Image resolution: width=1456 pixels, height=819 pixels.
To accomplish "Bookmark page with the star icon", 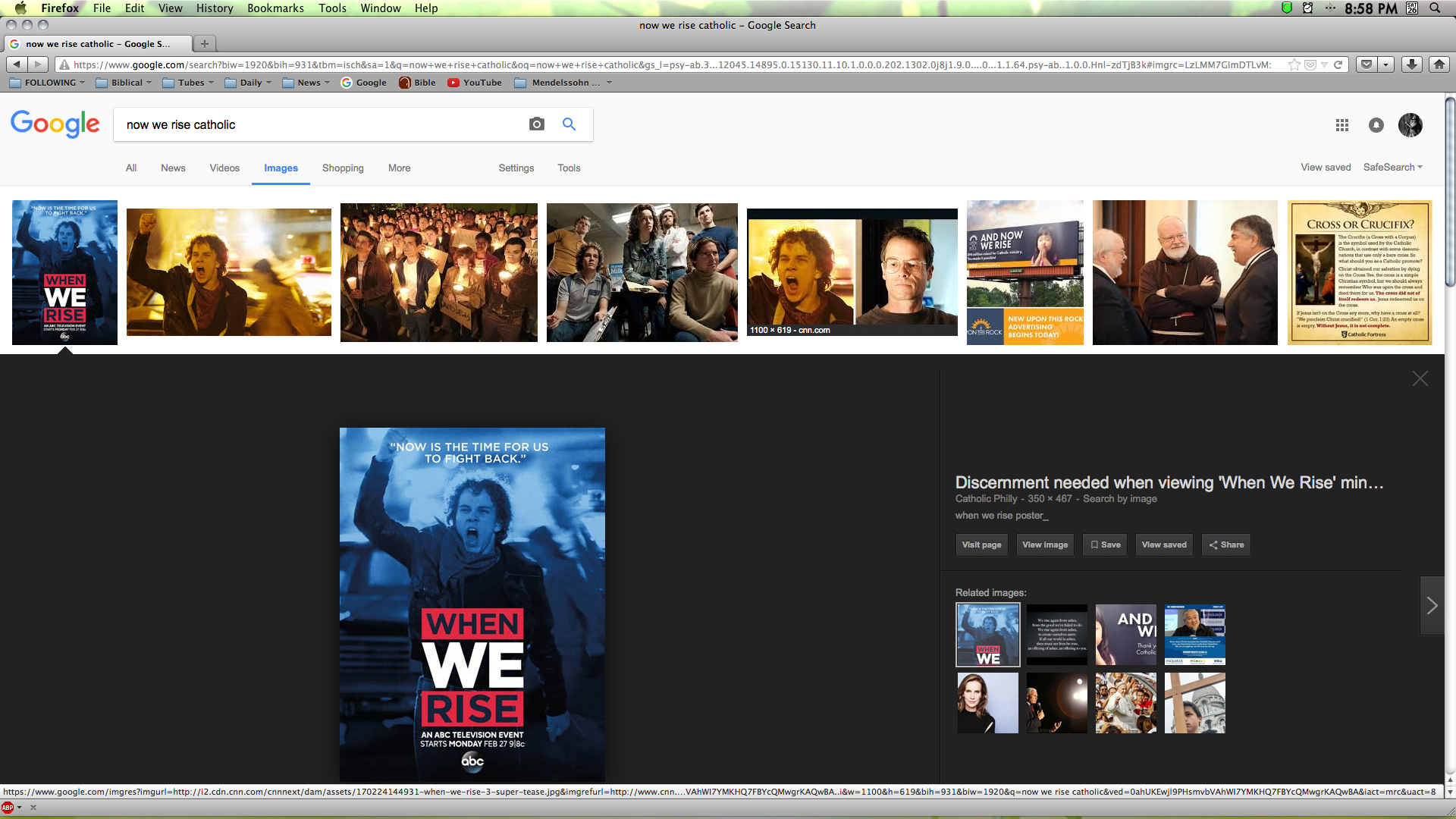I will [1294, 64].
